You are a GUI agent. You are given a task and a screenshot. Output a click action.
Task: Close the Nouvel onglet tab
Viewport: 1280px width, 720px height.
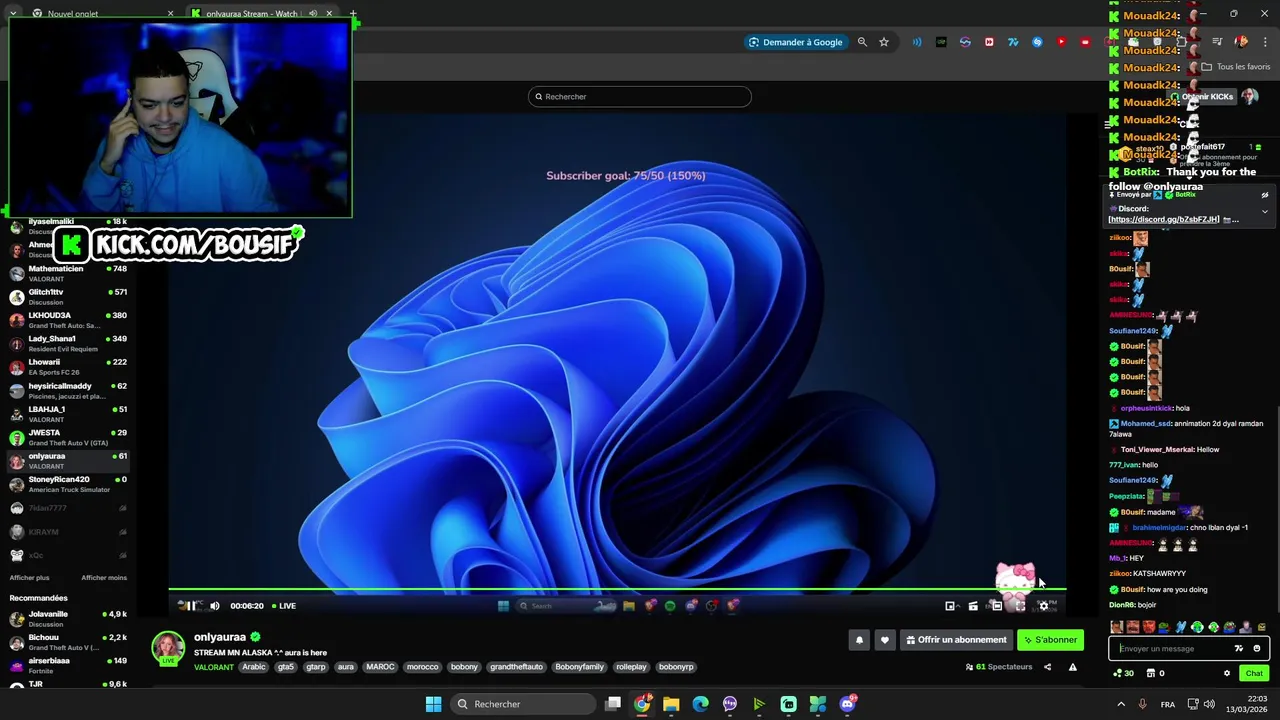(x=170, y=14)
